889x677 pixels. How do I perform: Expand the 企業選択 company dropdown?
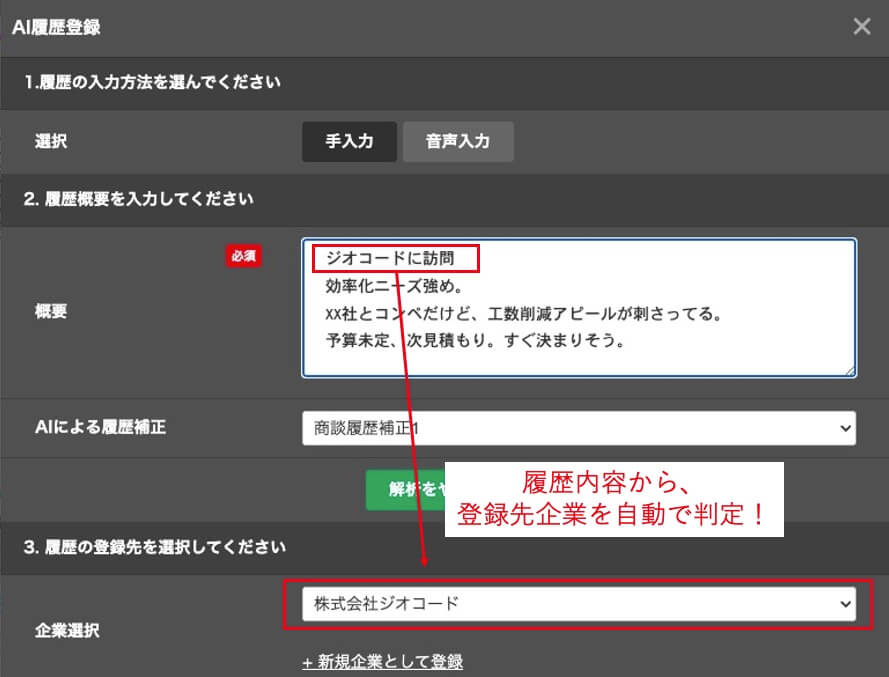[x=578, y=603]
